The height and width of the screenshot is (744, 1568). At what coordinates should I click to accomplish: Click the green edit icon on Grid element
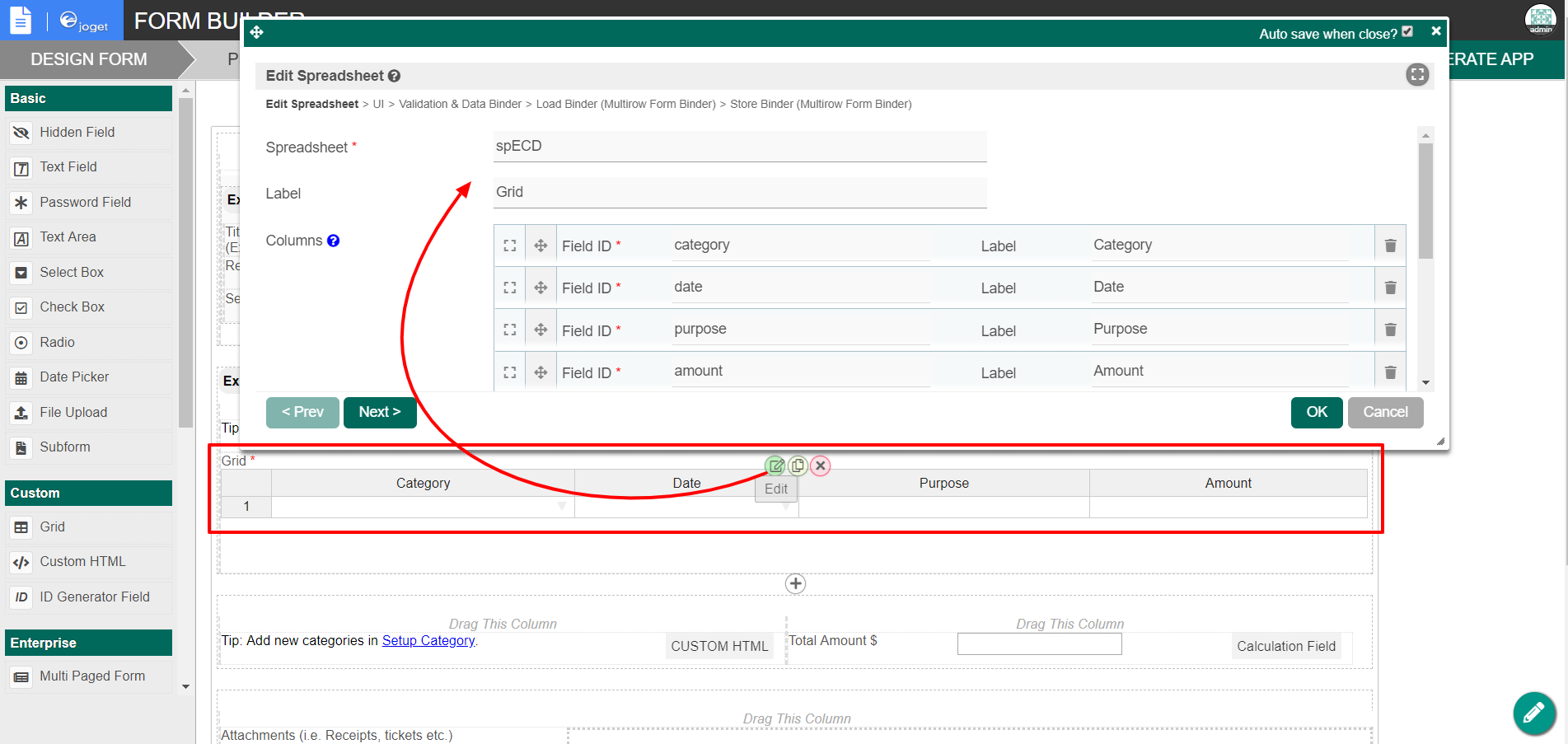coord(775,466)
